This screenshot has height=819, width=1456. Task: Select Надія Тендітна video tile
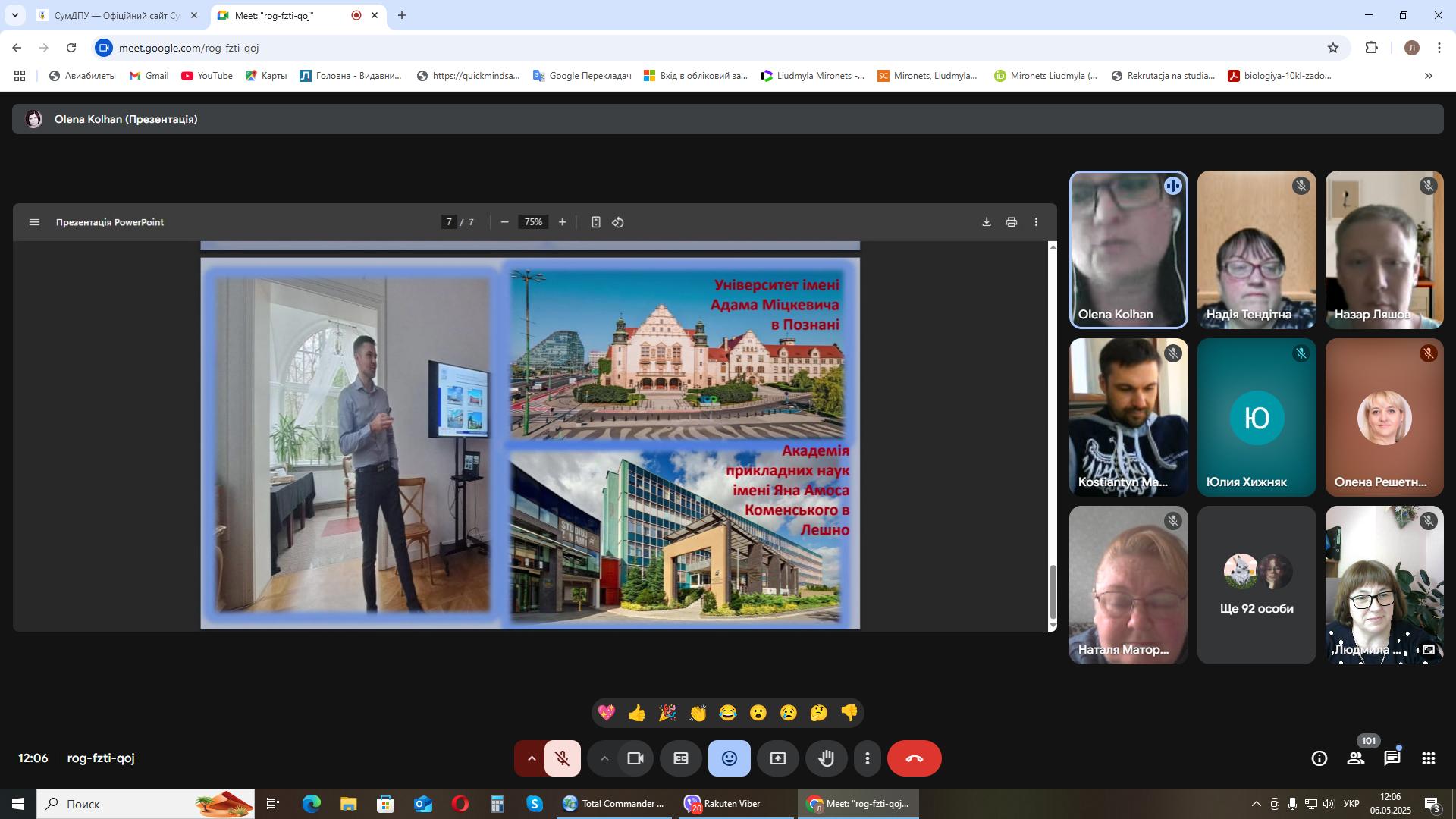coord(1257,250)
